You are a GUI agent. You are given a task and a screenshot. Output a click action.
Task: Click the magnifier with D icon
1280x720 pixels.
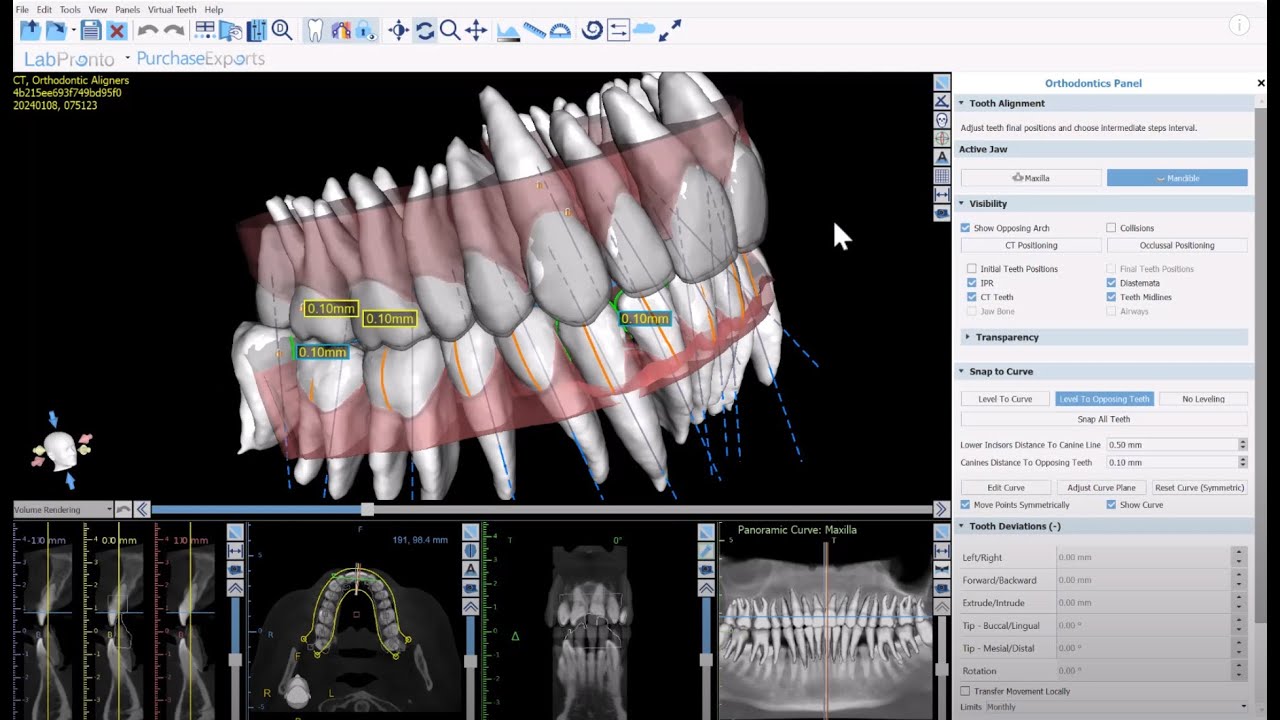[x=282, y=31]
